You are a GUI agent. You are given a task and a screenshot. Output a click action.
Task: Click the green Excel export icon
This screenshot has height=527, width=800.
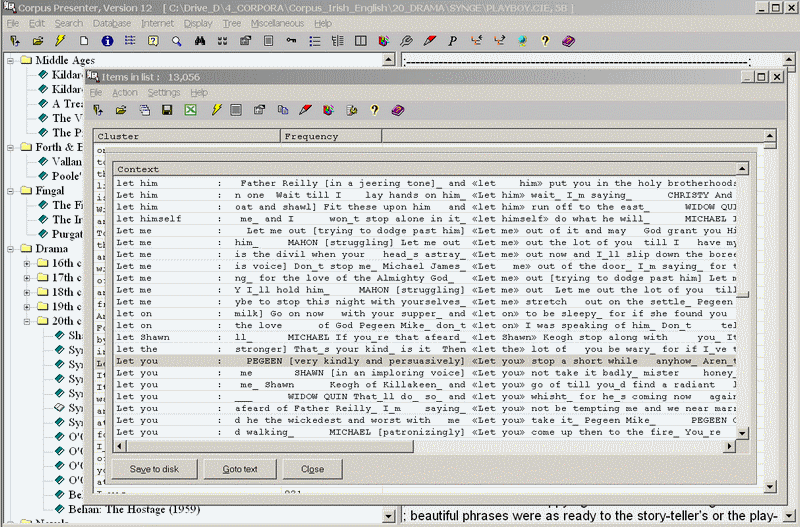(x=190, y=110)
